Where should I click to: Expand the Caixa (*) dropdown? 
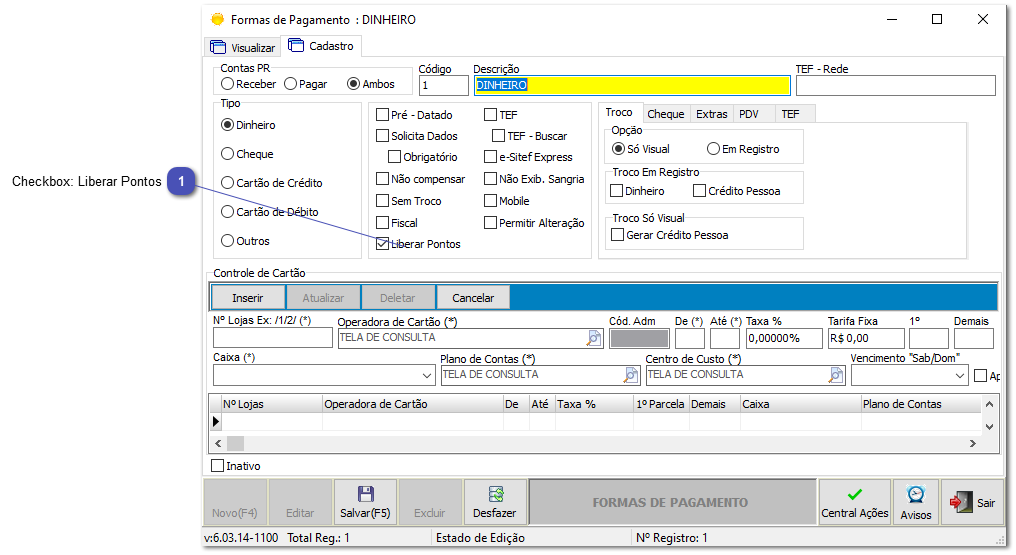point(426,375)
